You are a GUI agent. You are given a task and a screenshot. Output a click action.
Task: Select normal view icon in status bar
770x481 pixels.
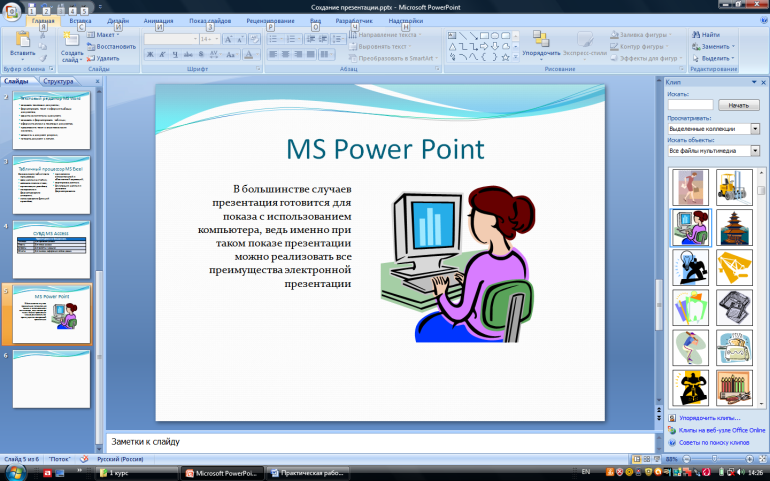click(637, 459)
